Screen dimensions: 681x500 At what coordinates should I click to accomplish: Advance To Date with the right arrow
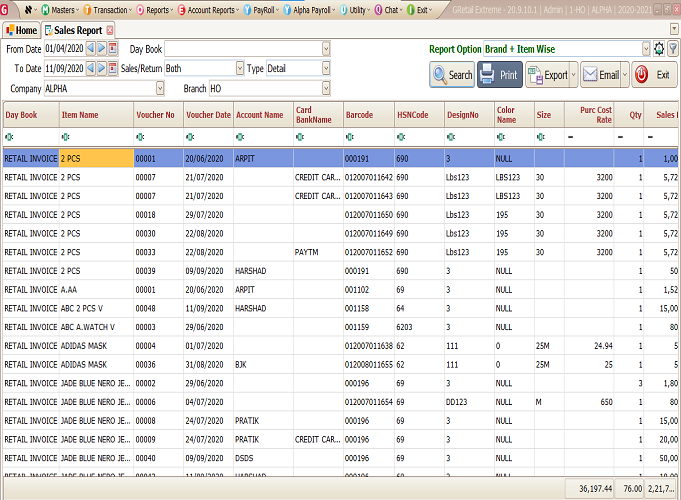101,68
